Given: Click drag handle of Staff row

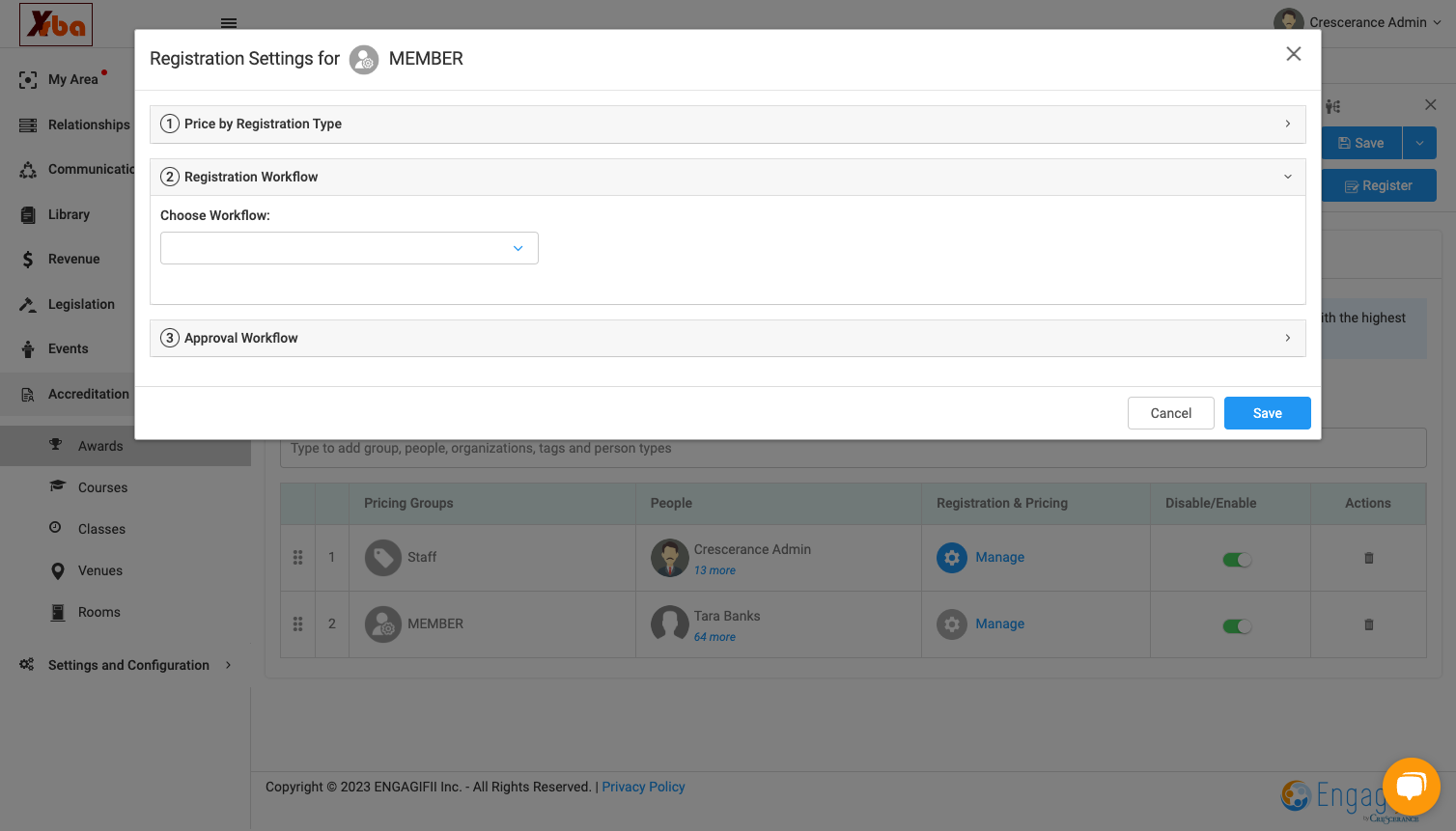Looking at the screenshot, I should tap(297, 558).
